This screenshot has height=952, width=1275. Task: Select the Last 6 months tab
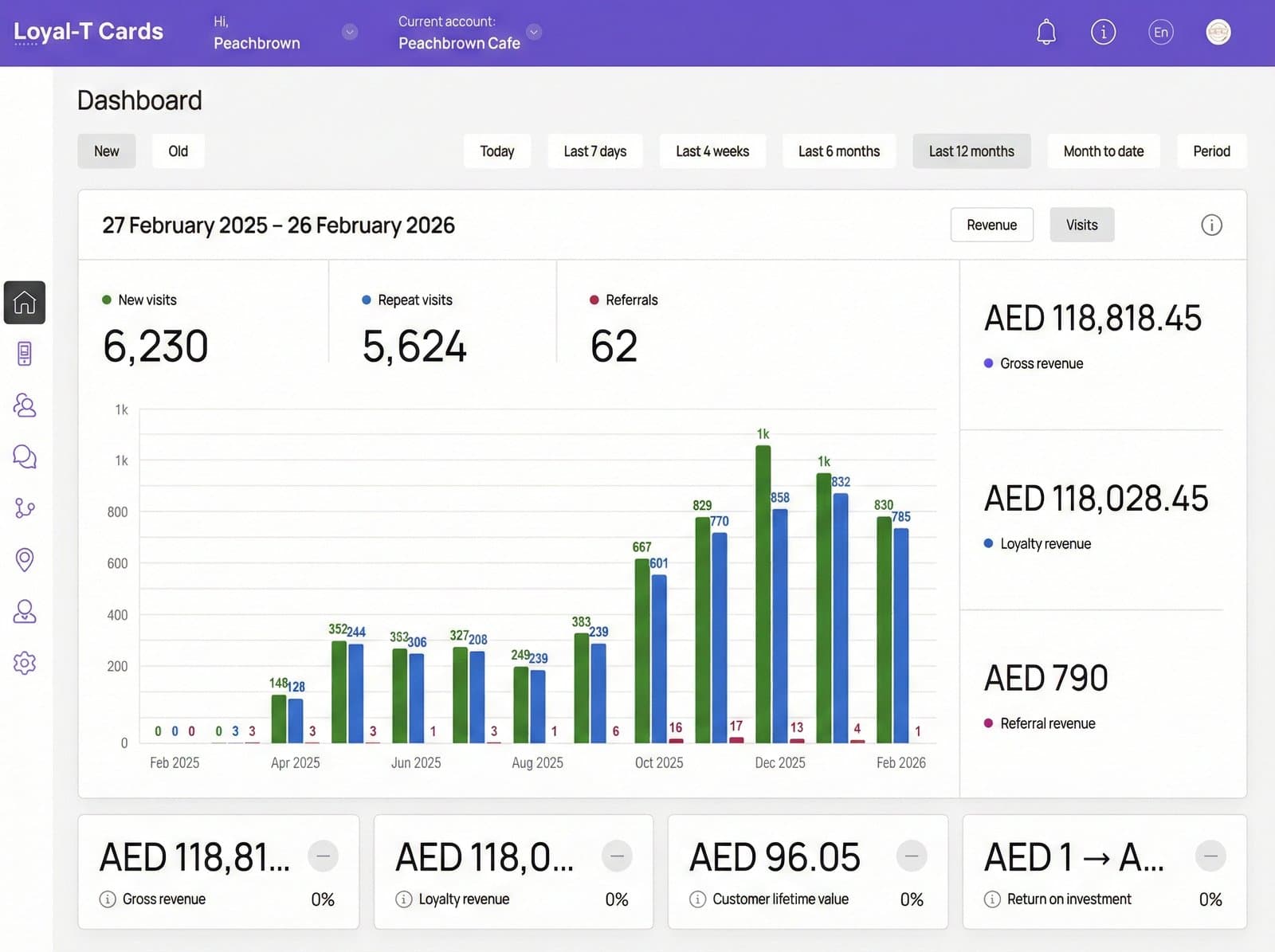pos(839,151)
